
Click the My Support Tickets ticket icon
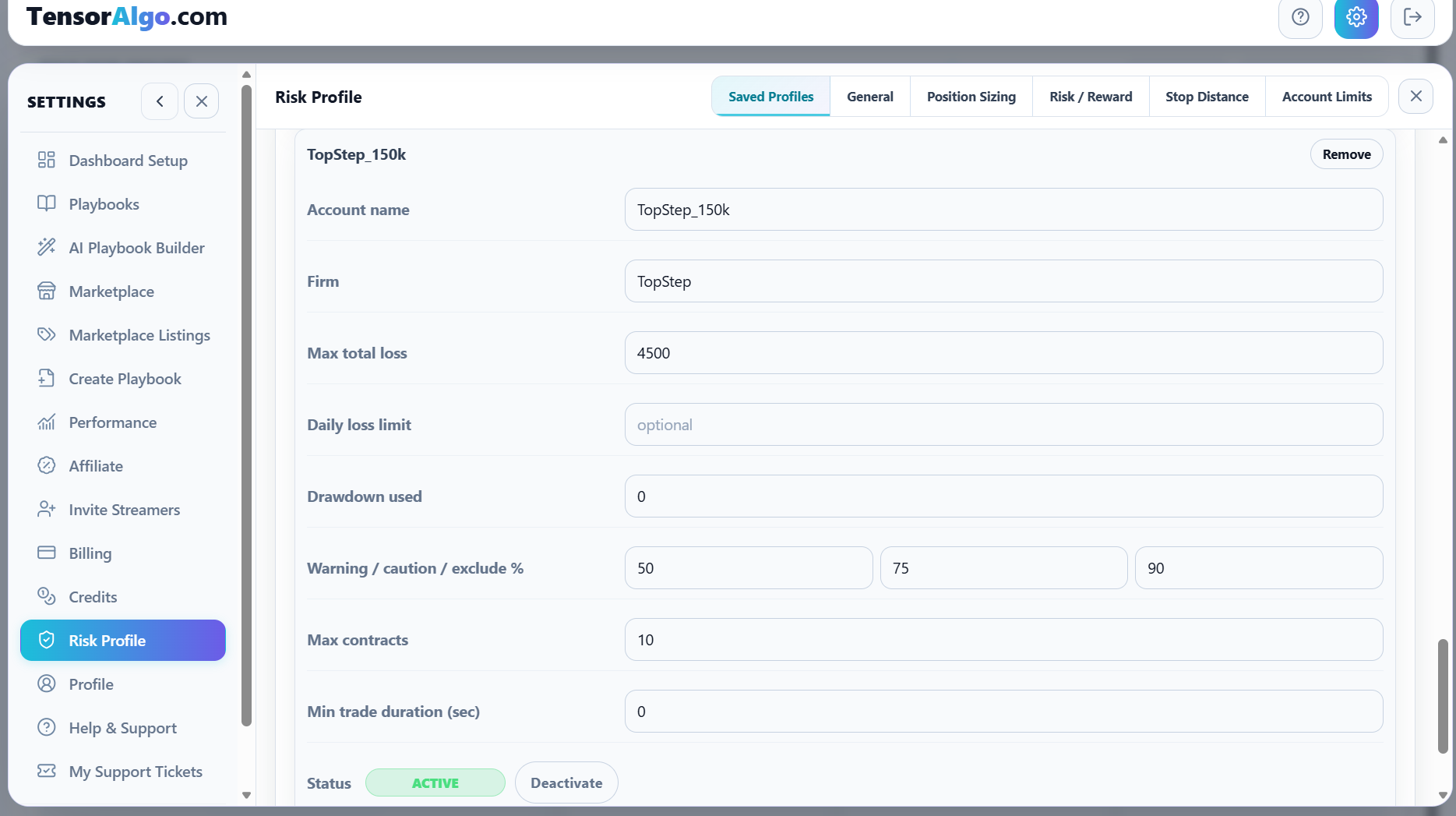pos(47,771)
